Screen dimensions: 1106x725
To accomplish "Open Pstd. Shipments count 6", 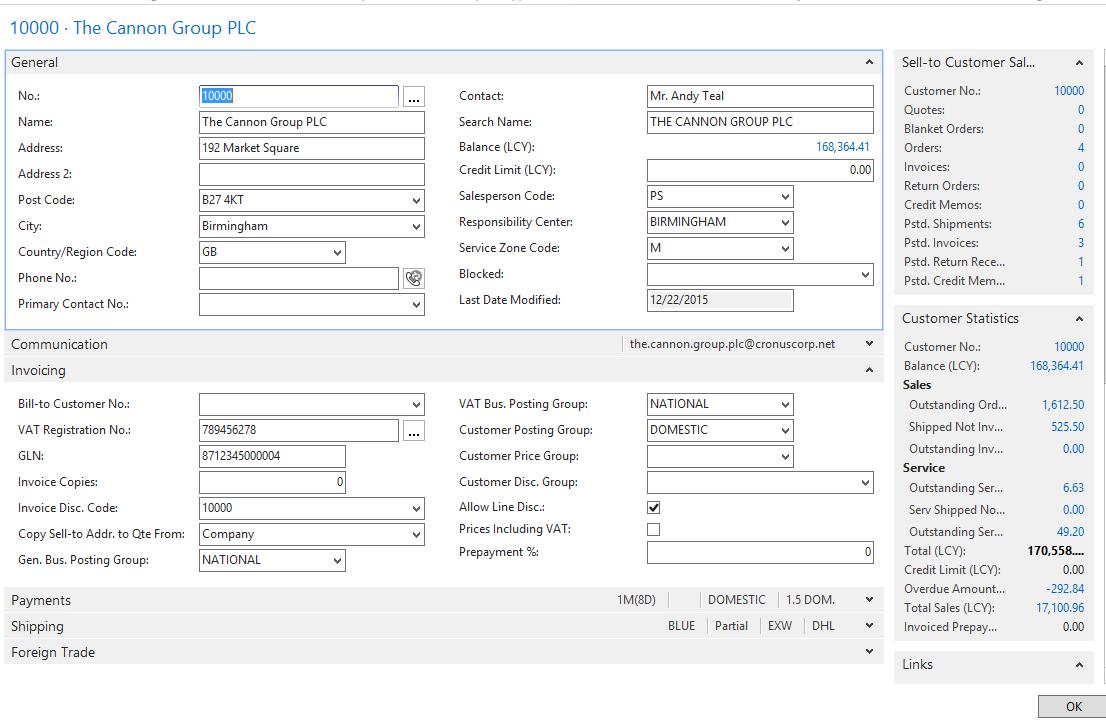I will pyautogui.click(x=1081, y=224).
